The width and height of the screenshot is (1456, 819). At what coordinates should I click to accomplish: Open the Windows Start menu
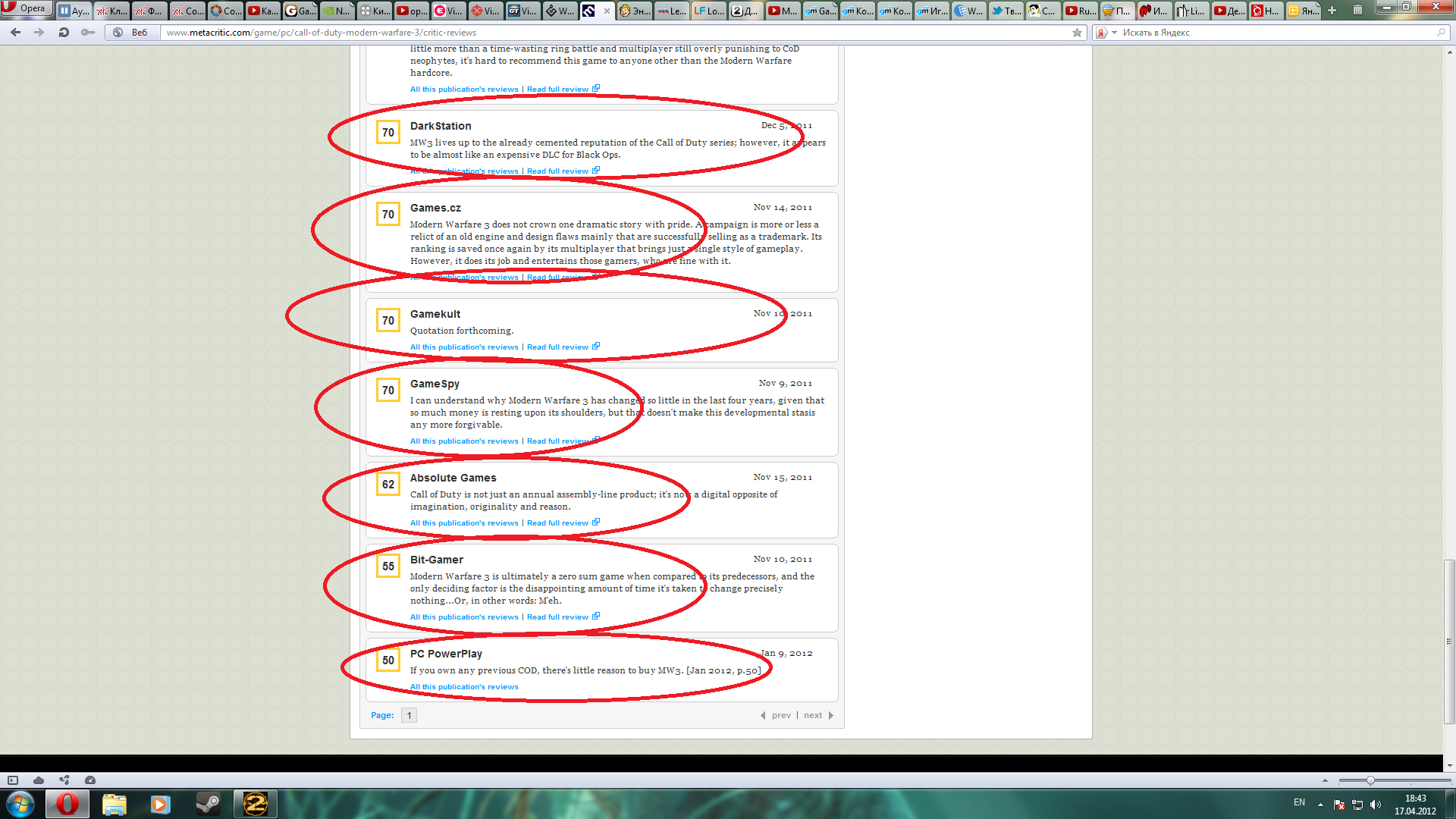pos(20,804)
